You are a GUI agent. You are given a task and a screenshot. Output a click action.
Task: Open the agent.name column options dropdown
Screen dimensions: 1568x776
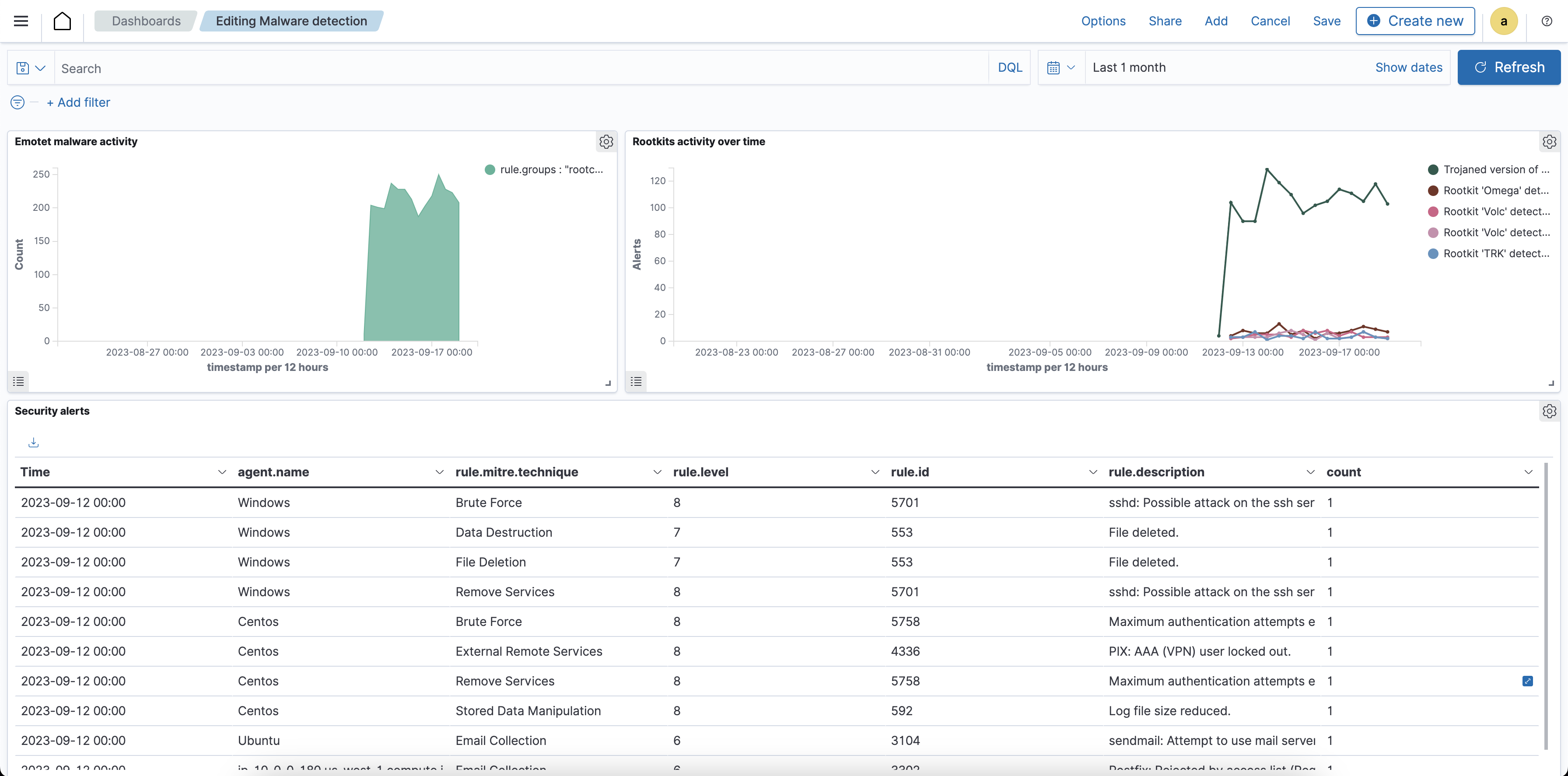click(440, 472)
